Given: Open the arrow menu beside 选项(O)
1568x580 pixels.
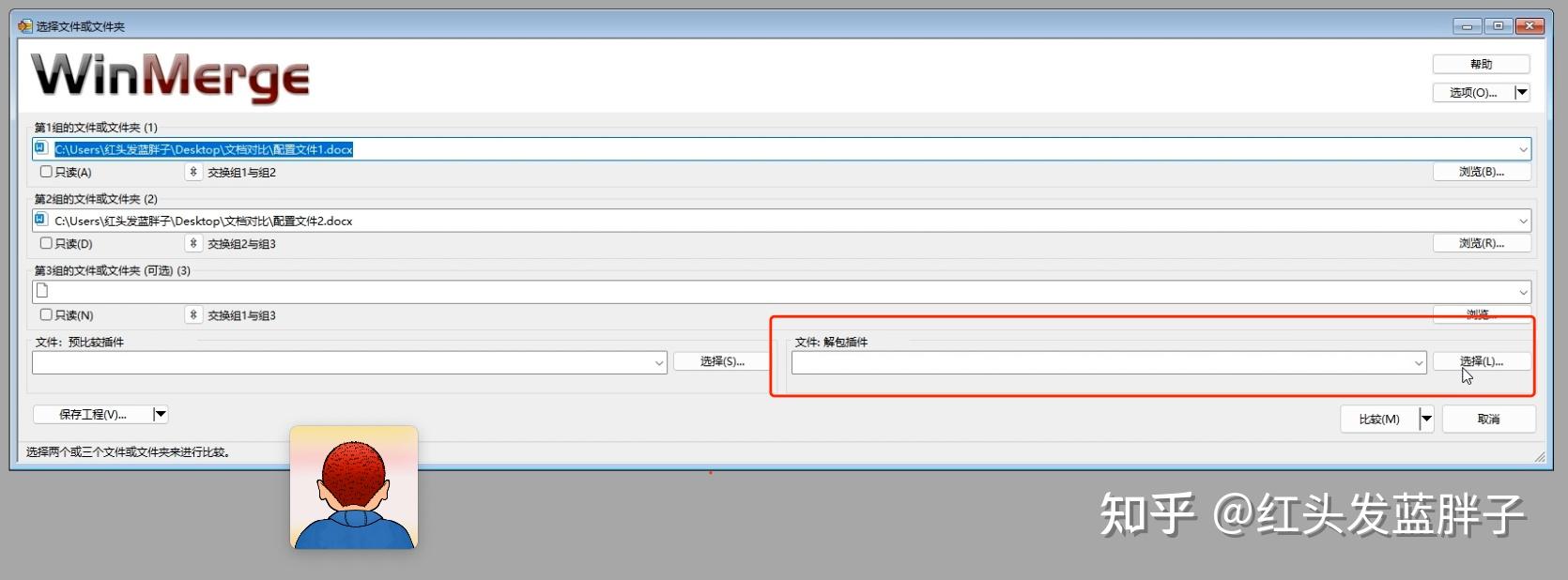Looking at the screenshot, I should pyautogui.click(x=1522, y=92).
